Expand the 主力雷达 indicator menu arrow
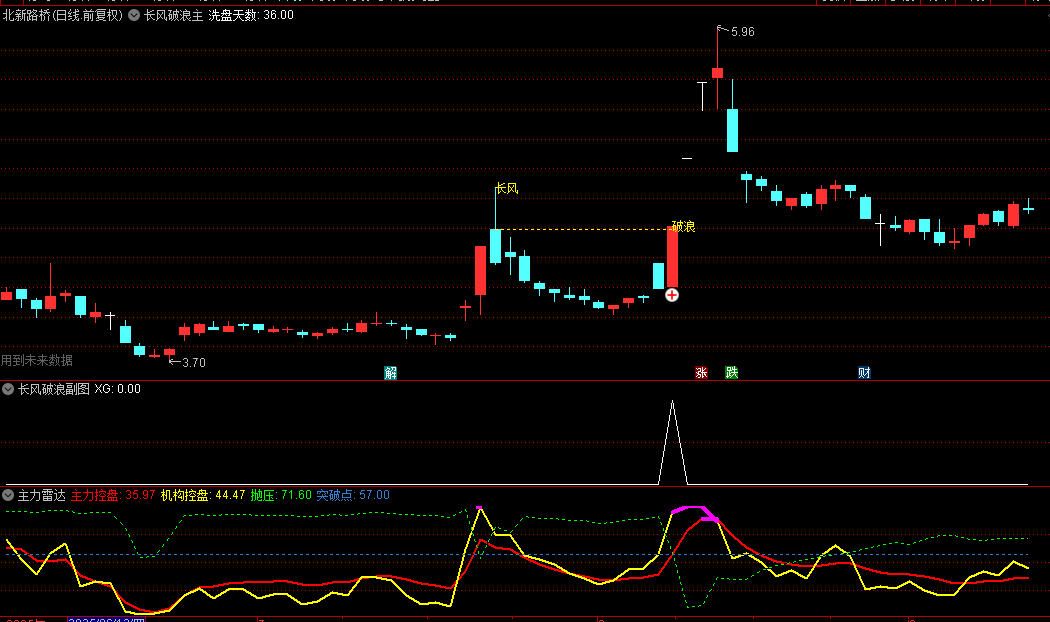The height and width of the screenshot is (622, 1050). point(8,495)
